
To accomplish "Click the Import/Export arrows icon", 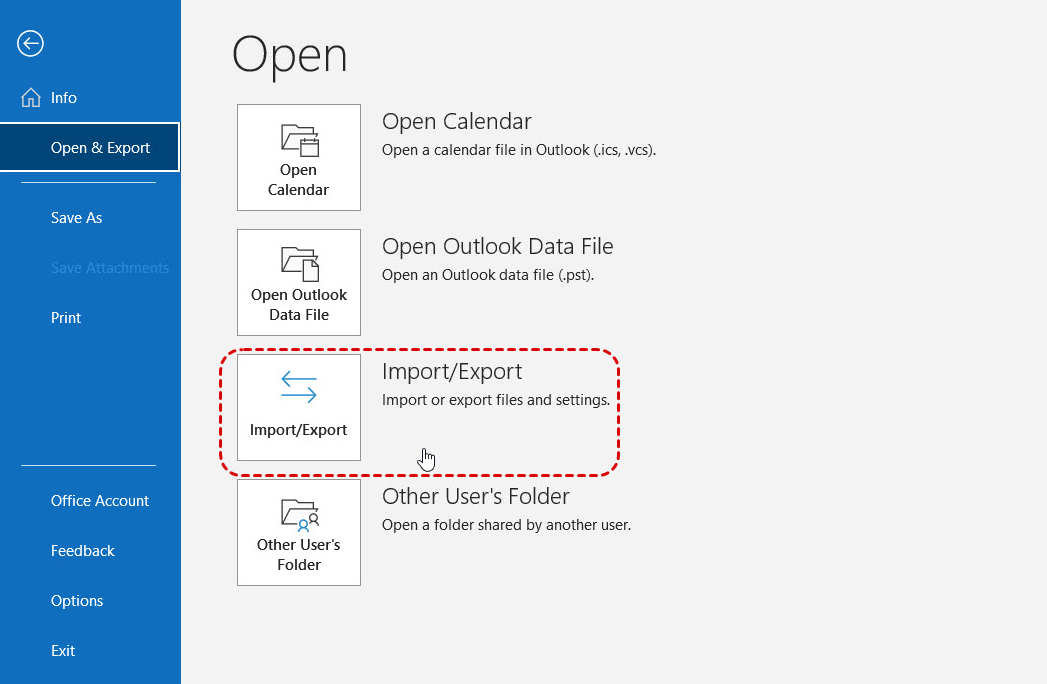I will pos(299,388).
